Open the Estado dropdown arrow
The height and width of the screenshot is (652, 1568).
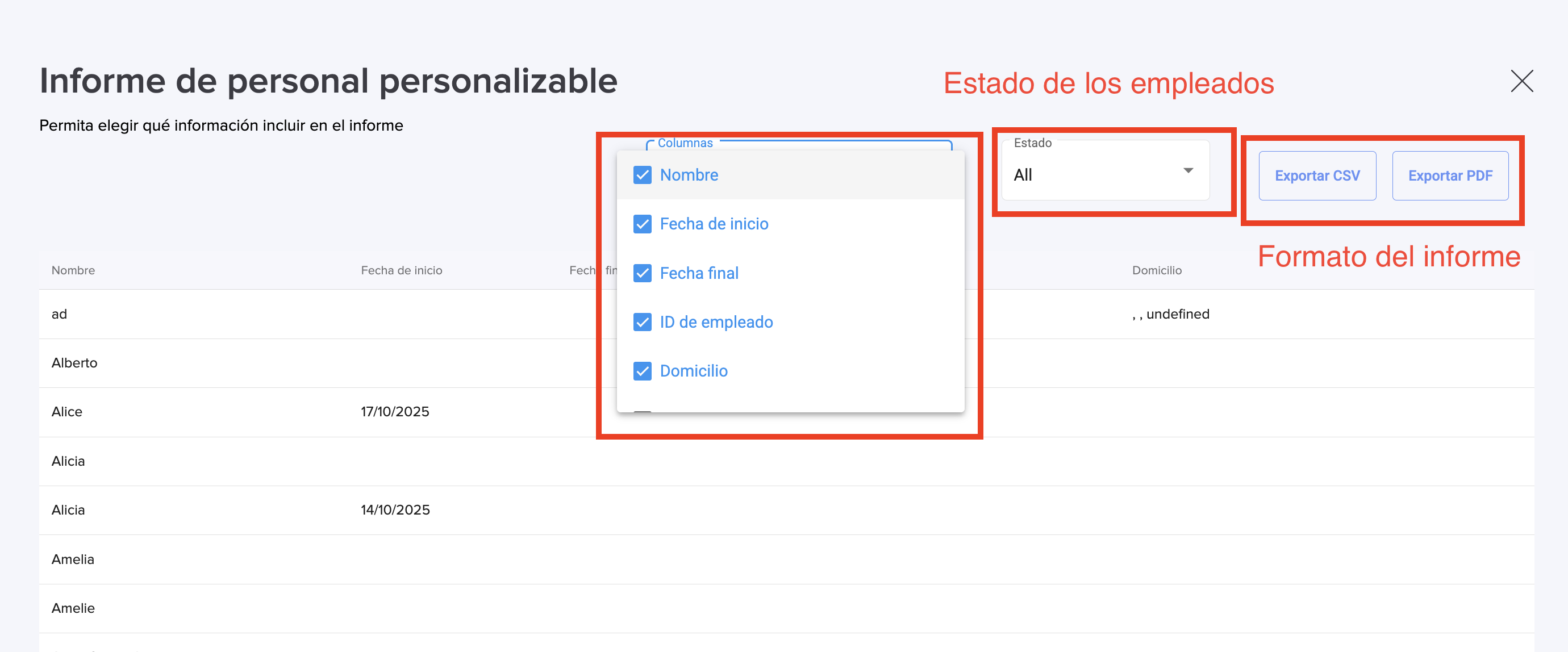click(x=1187, y=170)
